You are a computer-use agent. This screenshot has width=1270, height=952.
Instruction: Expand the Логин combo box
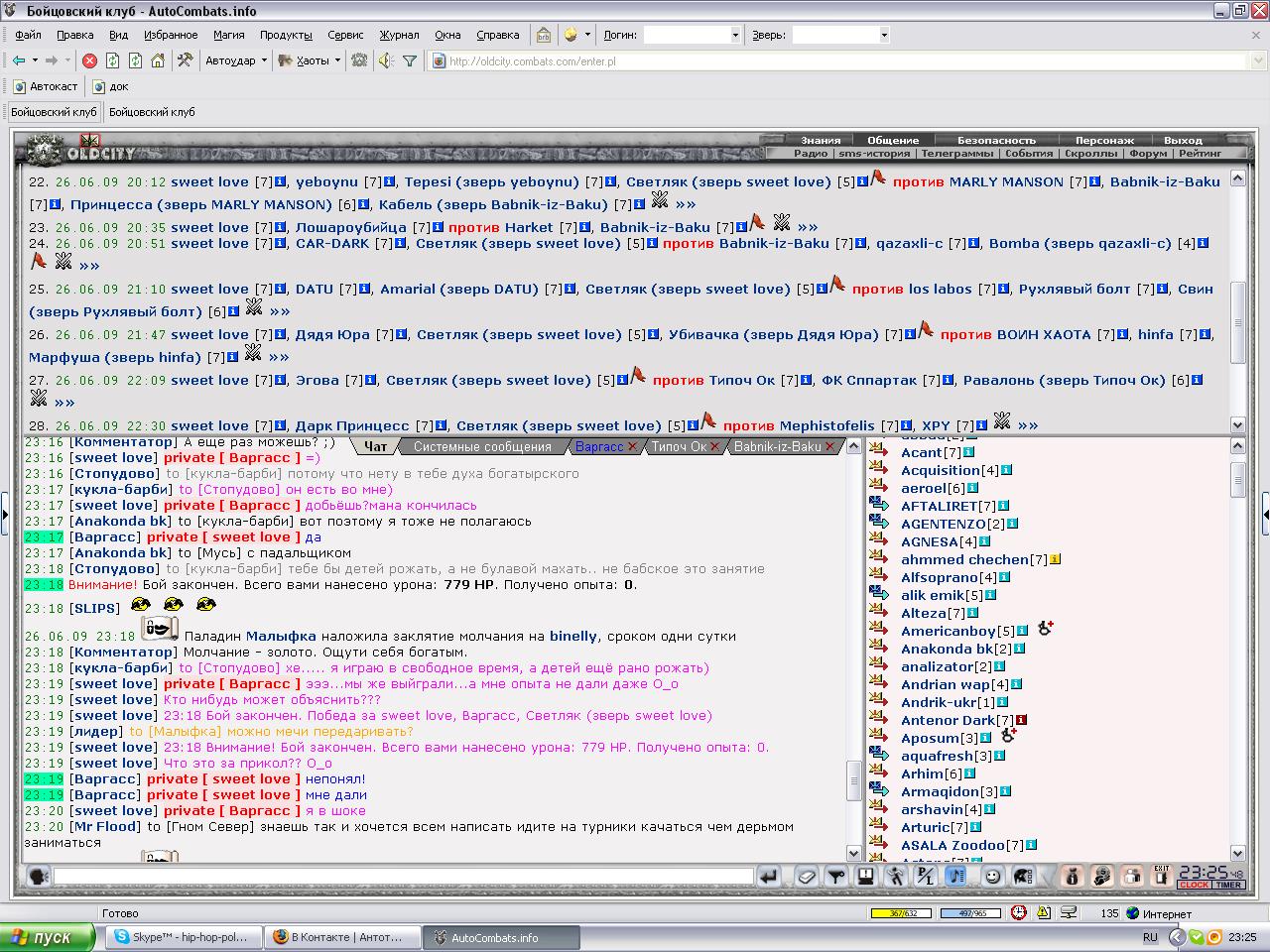[x=735, y=35]
